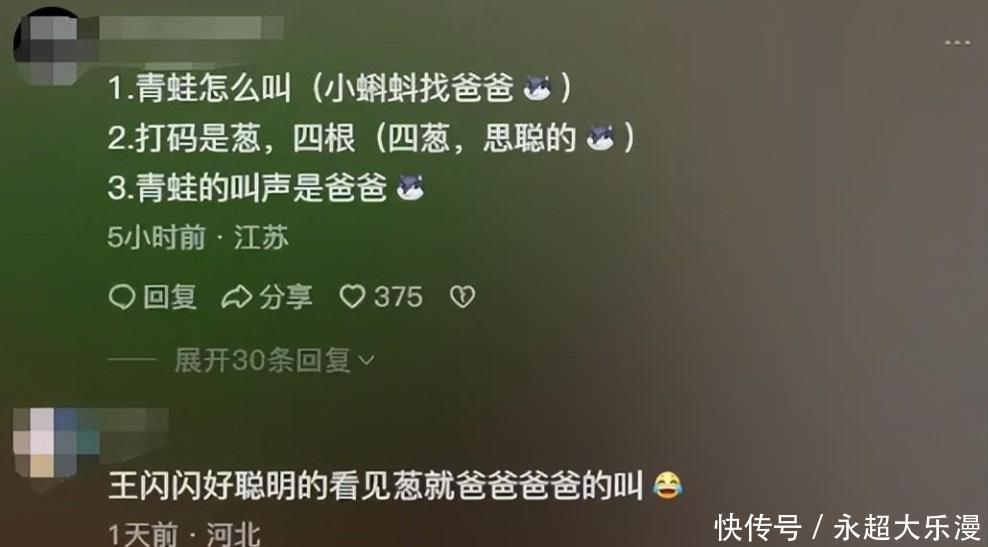Click the reply speech bubble icon
The height and width of the screenshot is (547, 988).
[122, 297]
